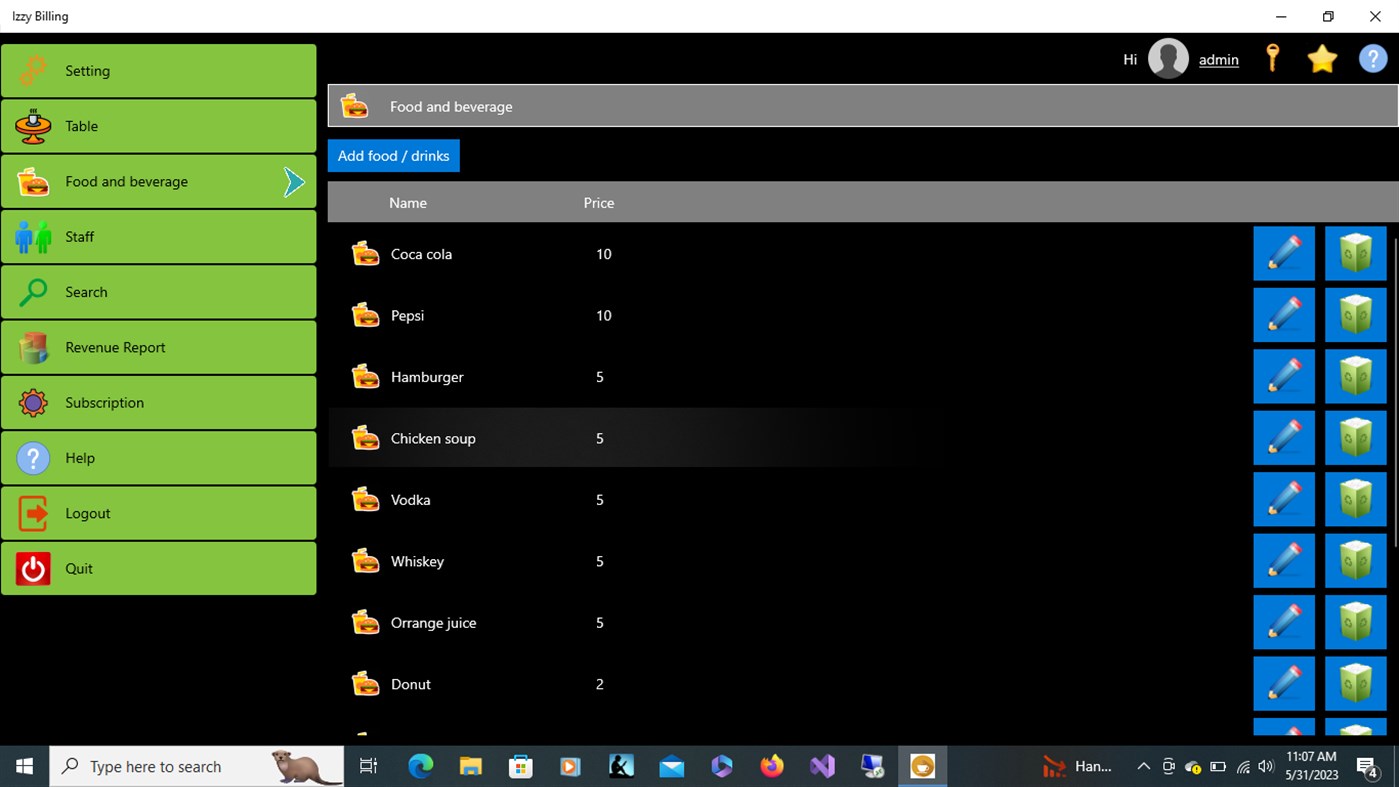Click the arrow next to Food and beverage
Screen dimensions: 1399x787
click(x=293, y=181)
